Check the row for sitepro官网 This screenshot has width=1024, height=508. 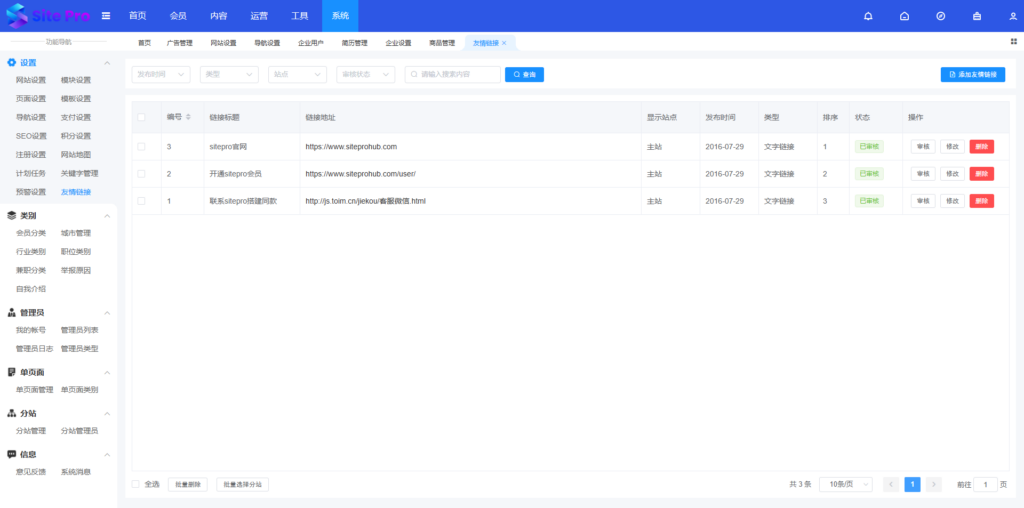click(141, 147)
